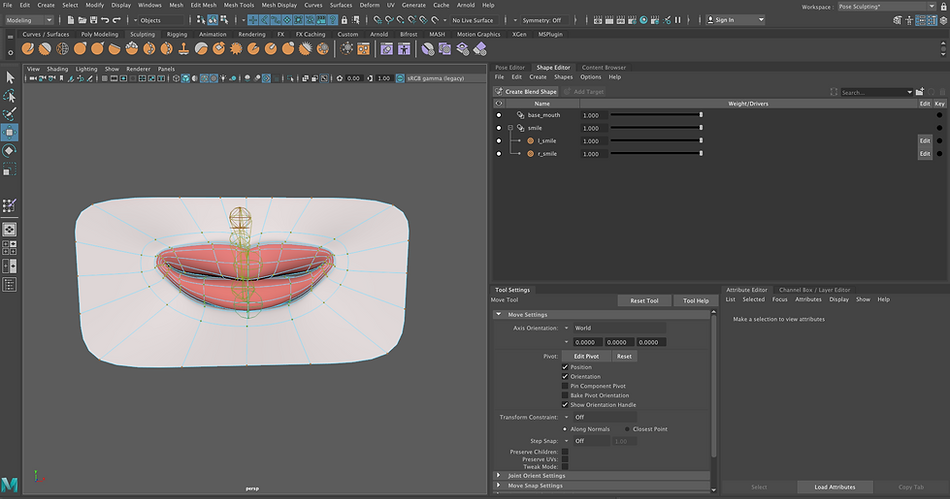Open the Transform Constraint dropdown
The height and width of the screenshot is (499, 950).
(x=600, y=417)
